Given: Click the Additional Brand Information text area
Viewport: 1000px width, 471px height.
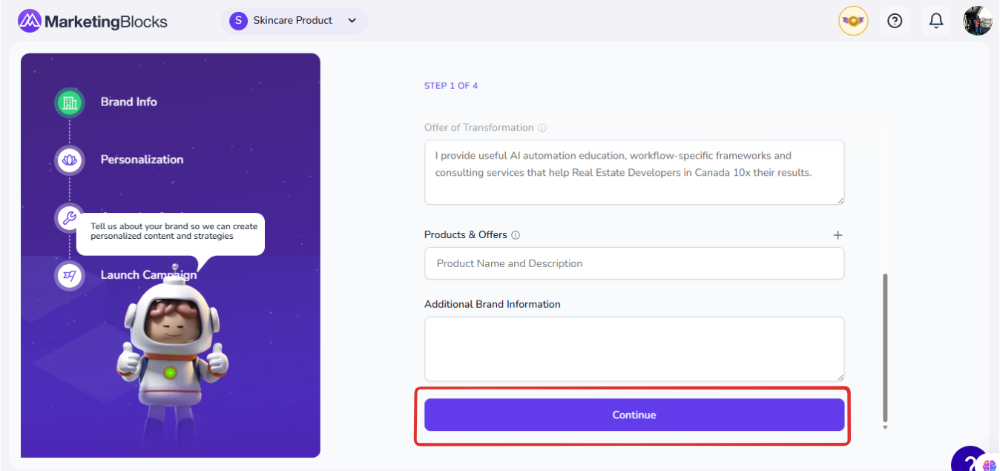Looking at the screenshot, I should 634,348.
